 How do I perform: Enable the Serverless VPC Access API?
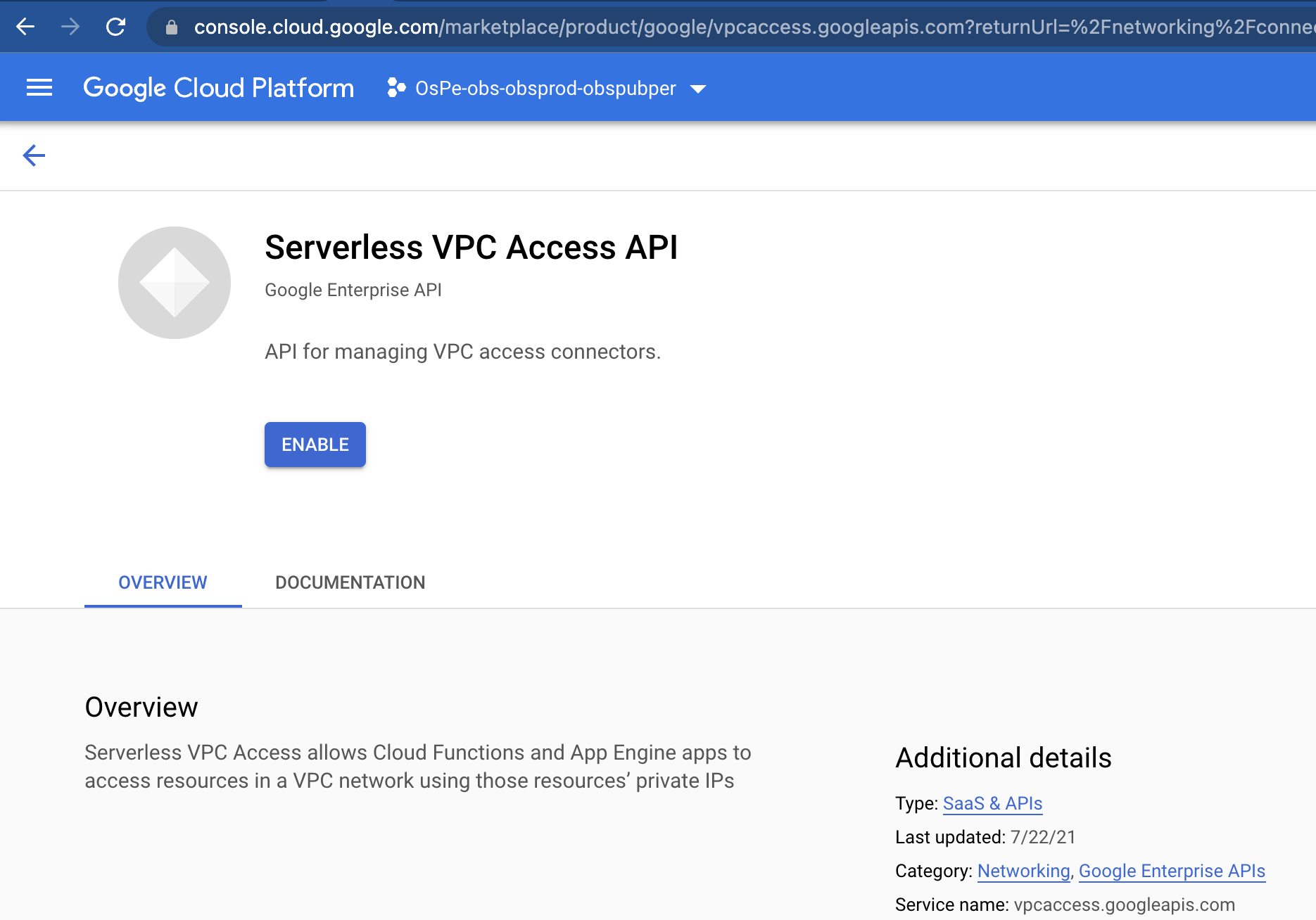(315, 444)
